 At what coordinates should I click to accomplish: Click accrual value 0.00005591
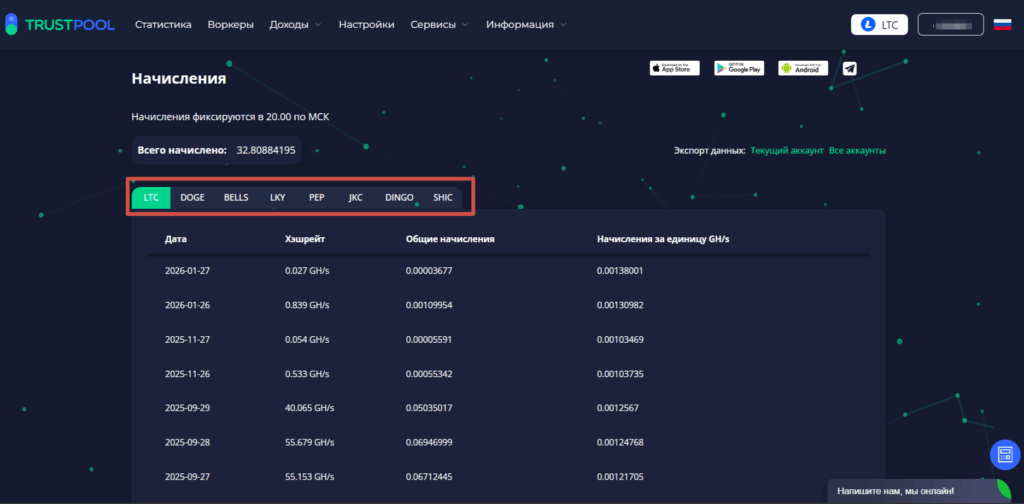(x=429, y=339)
